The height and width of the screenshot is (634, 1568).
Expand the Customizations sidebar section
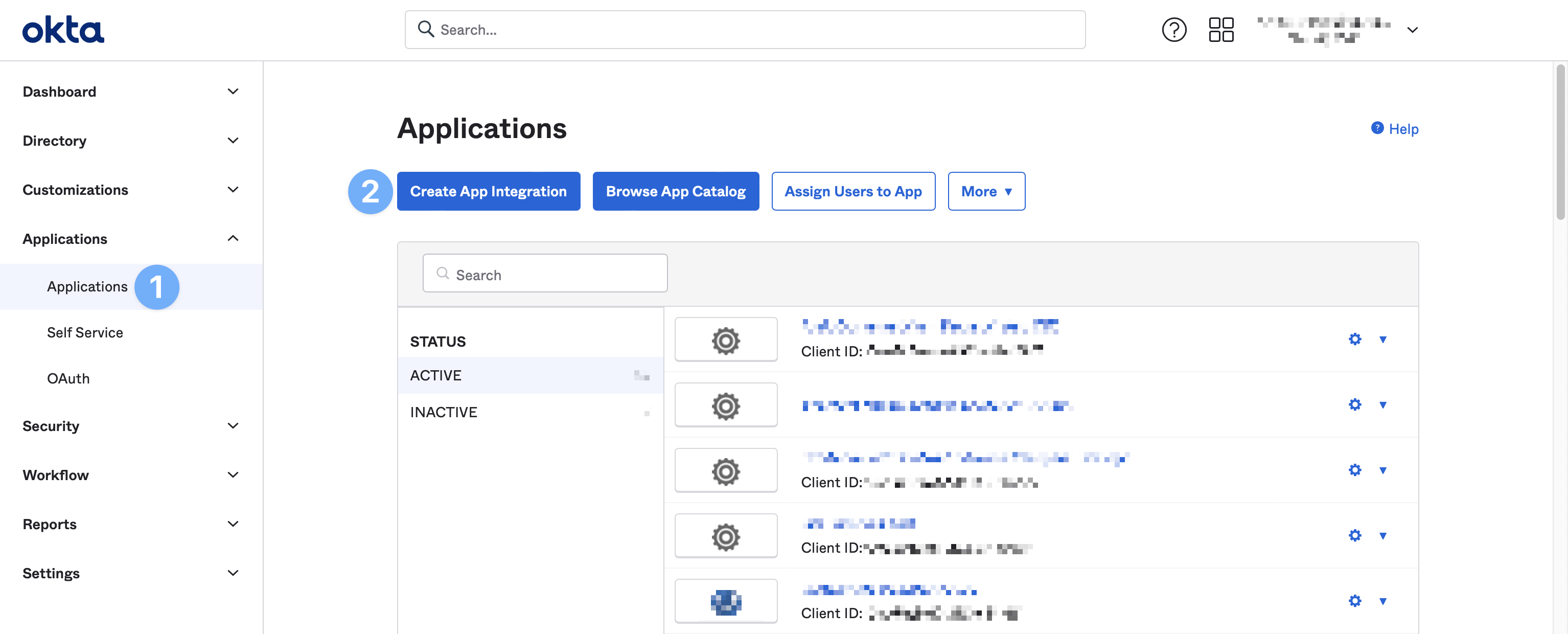coord(233,189)
